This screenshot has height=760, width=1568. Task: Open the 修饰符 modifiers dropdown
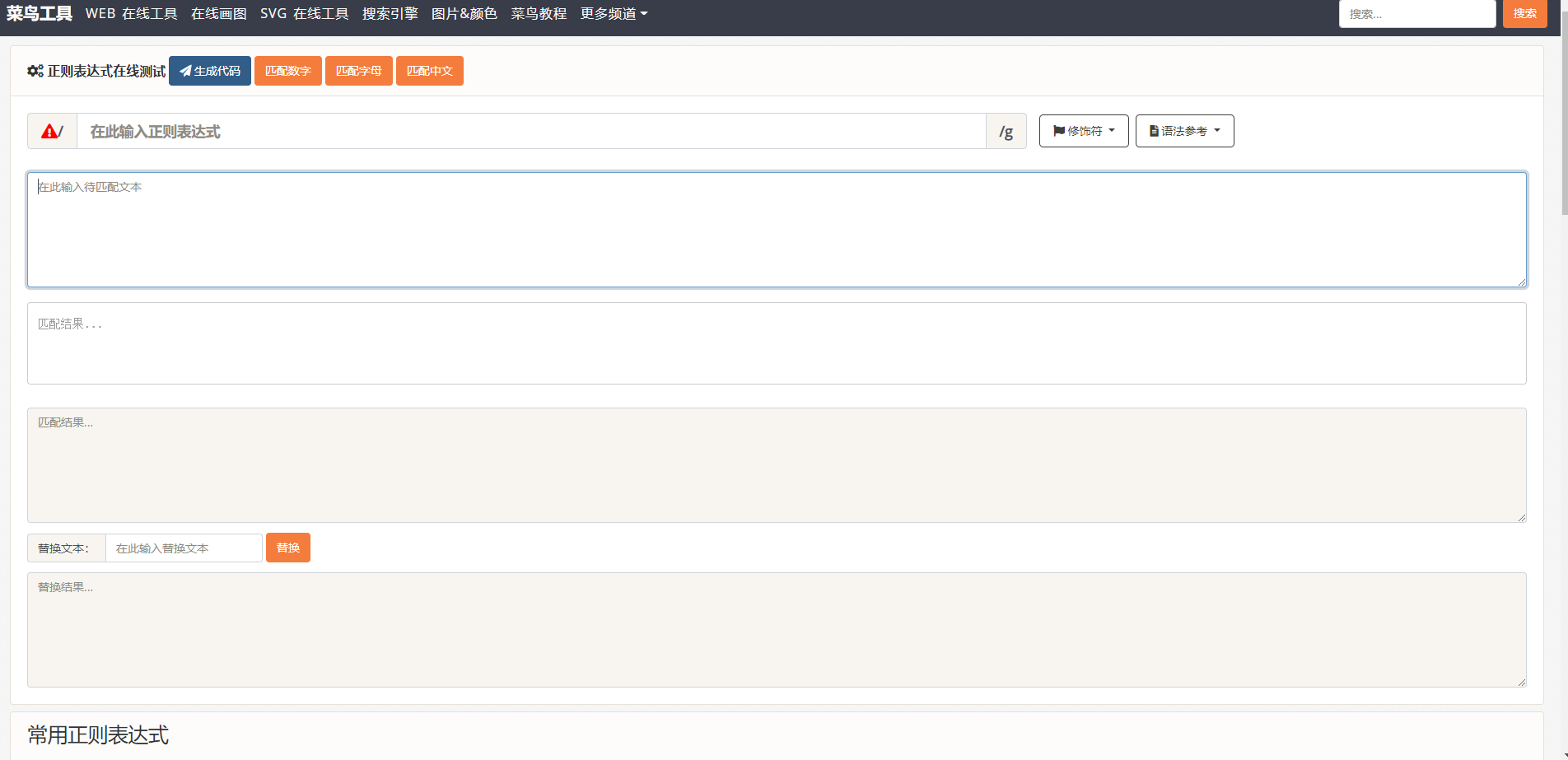(1083, 132)
